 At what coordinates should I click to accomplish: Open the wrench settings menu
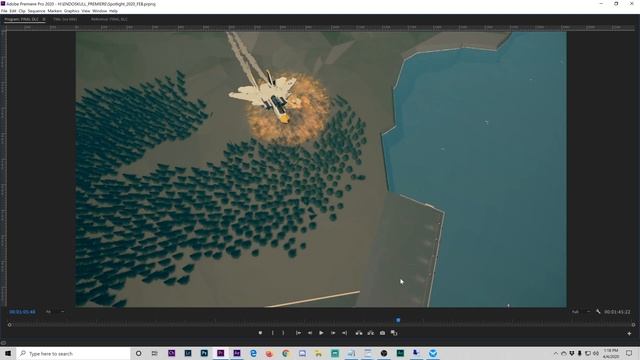(598, 311)
